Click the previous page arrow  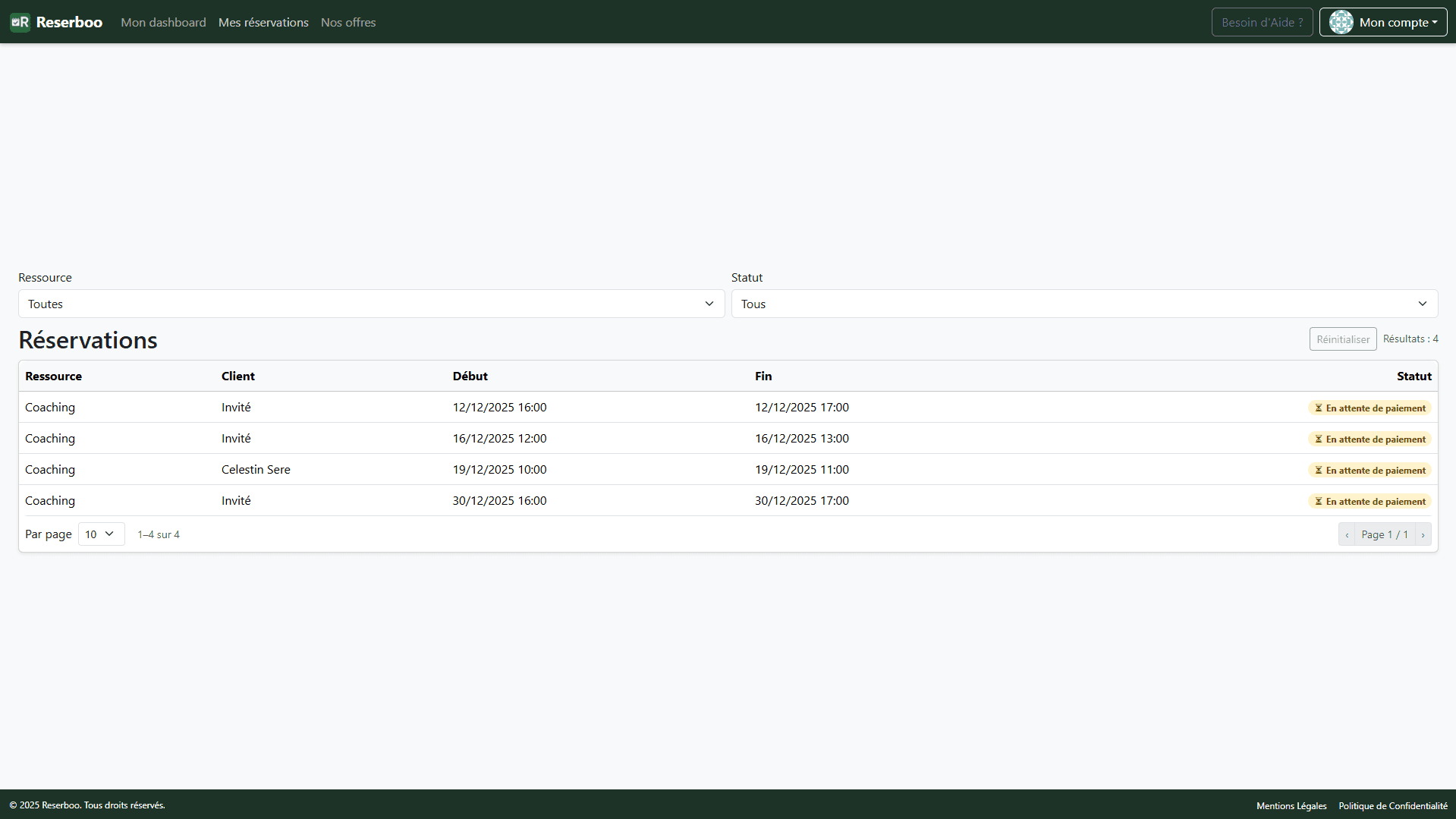(1347, 534)
